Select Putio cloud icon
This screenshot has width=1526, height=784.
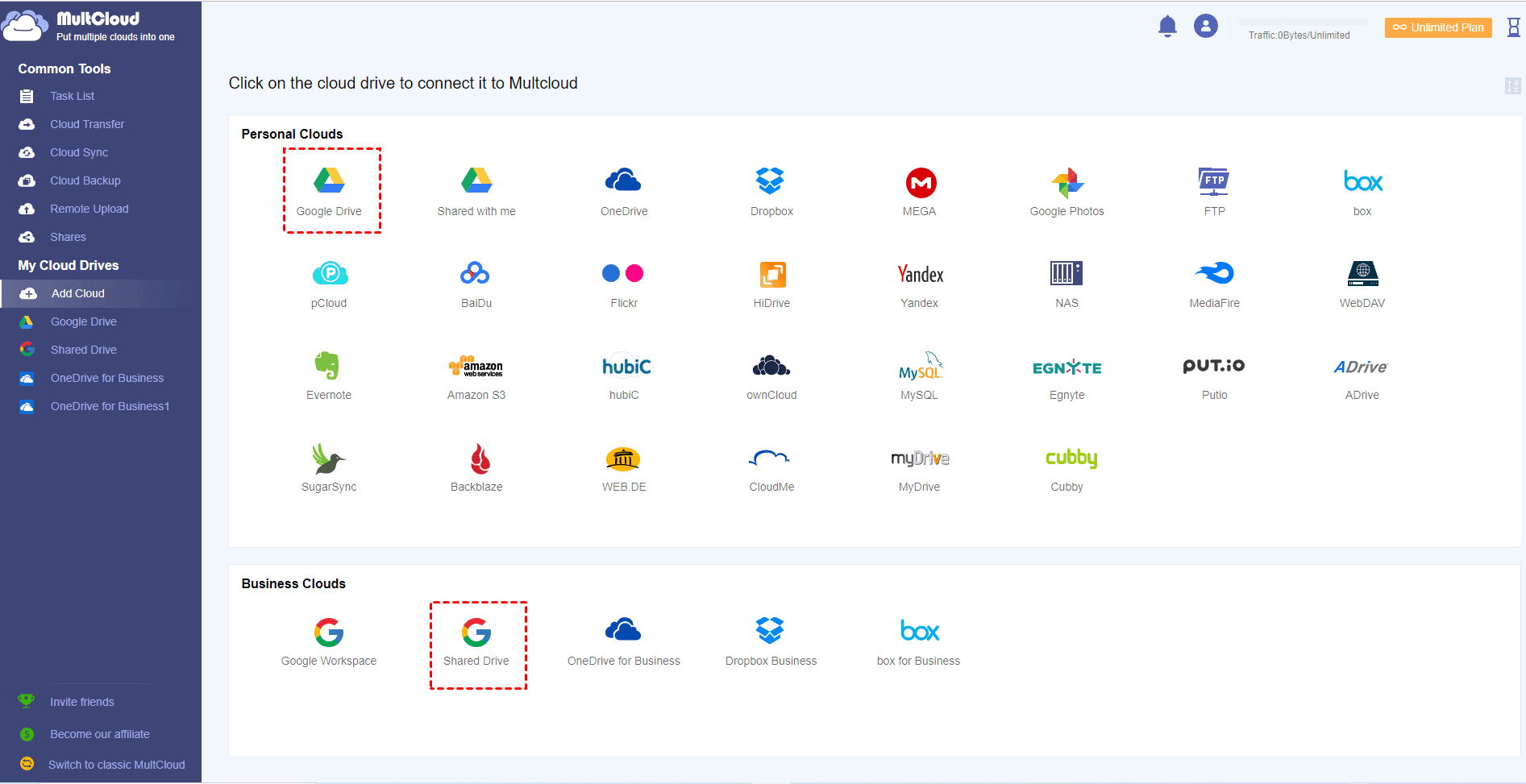click(x=1215, y=366)
